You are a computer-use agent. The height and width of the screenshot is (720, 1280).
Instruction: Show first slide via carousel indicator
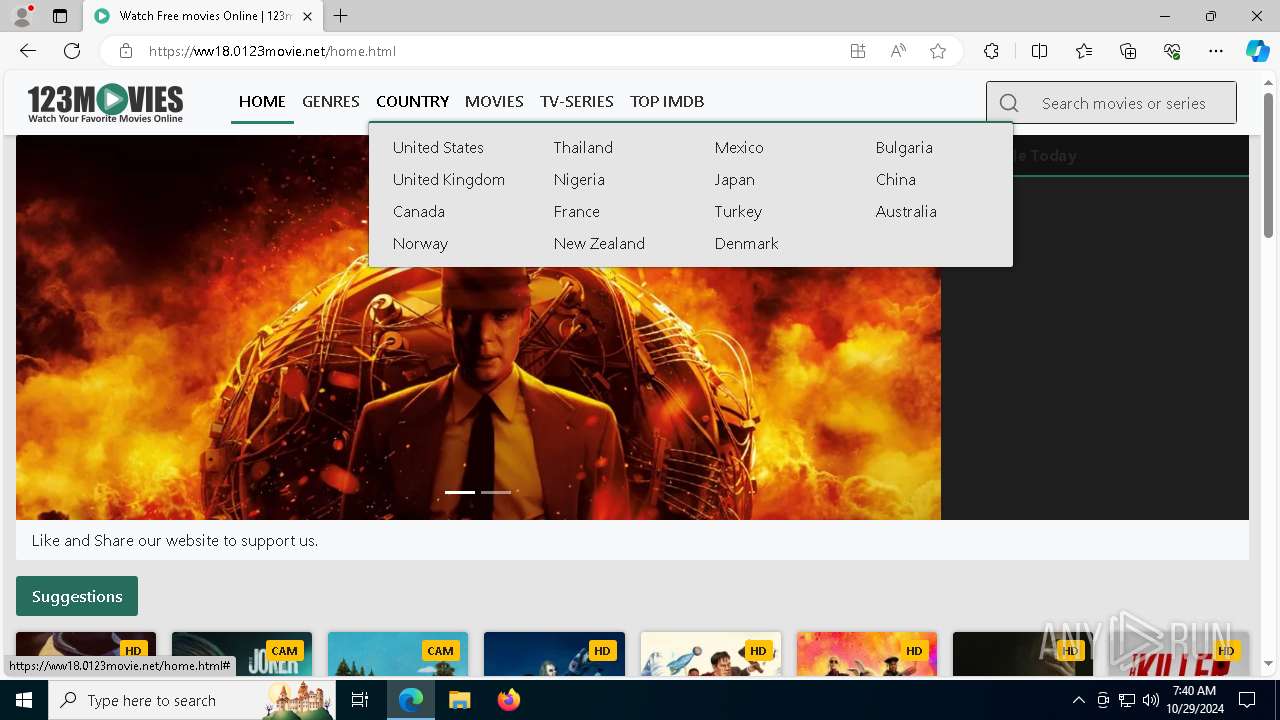coord(460,492)
